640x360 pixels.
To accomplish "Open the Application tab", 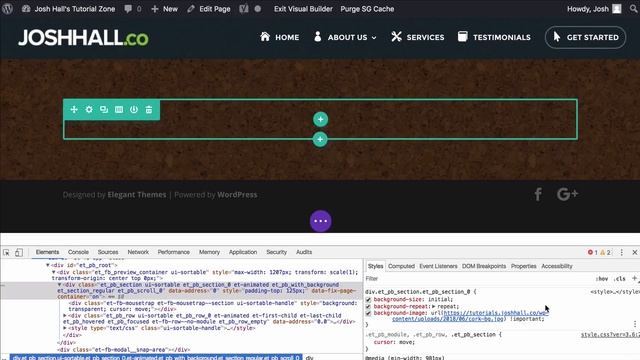I will pos(243,252).
